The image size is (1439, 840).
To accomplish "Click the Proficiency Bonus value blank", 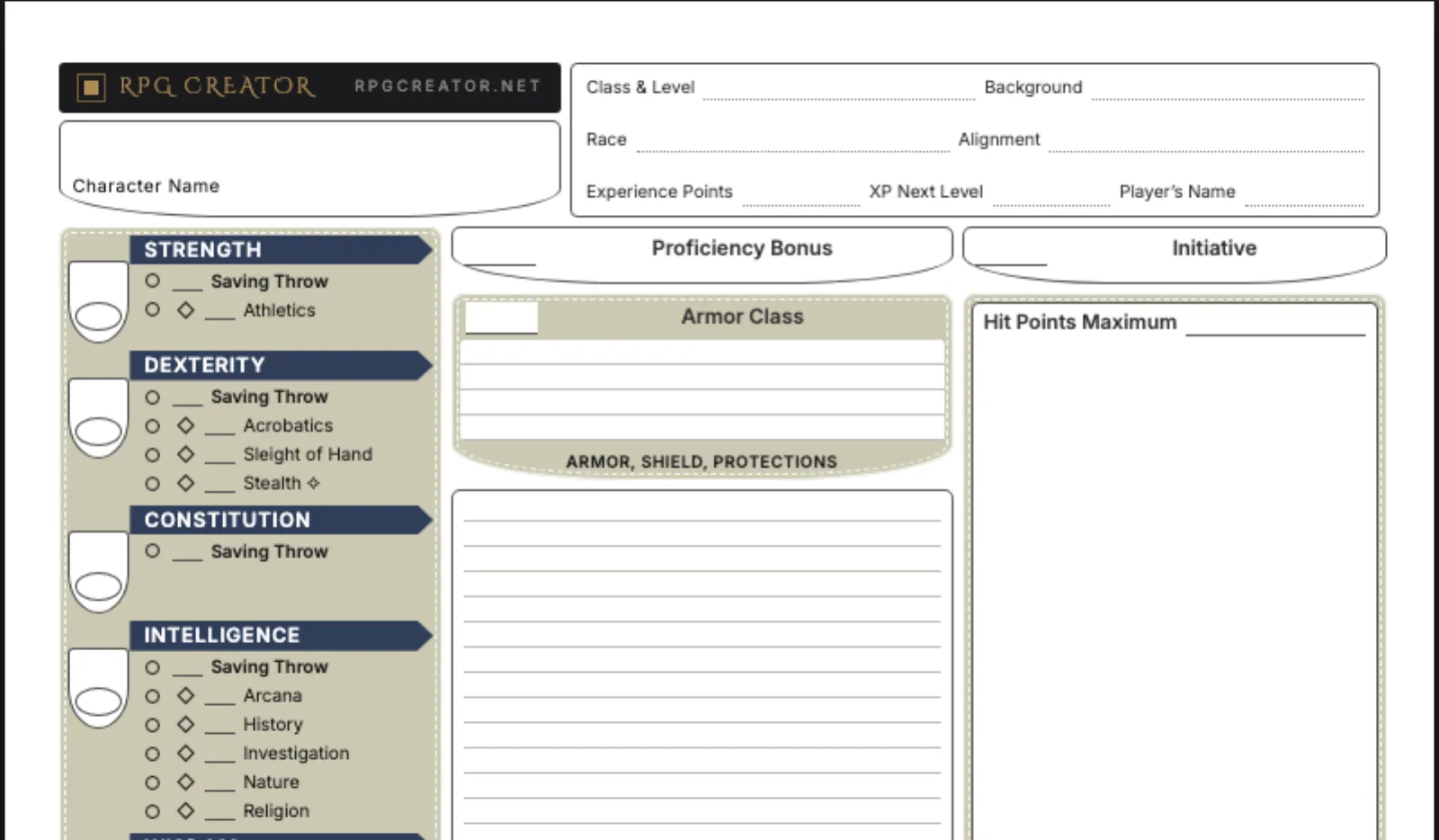I will tap(500, 253).
